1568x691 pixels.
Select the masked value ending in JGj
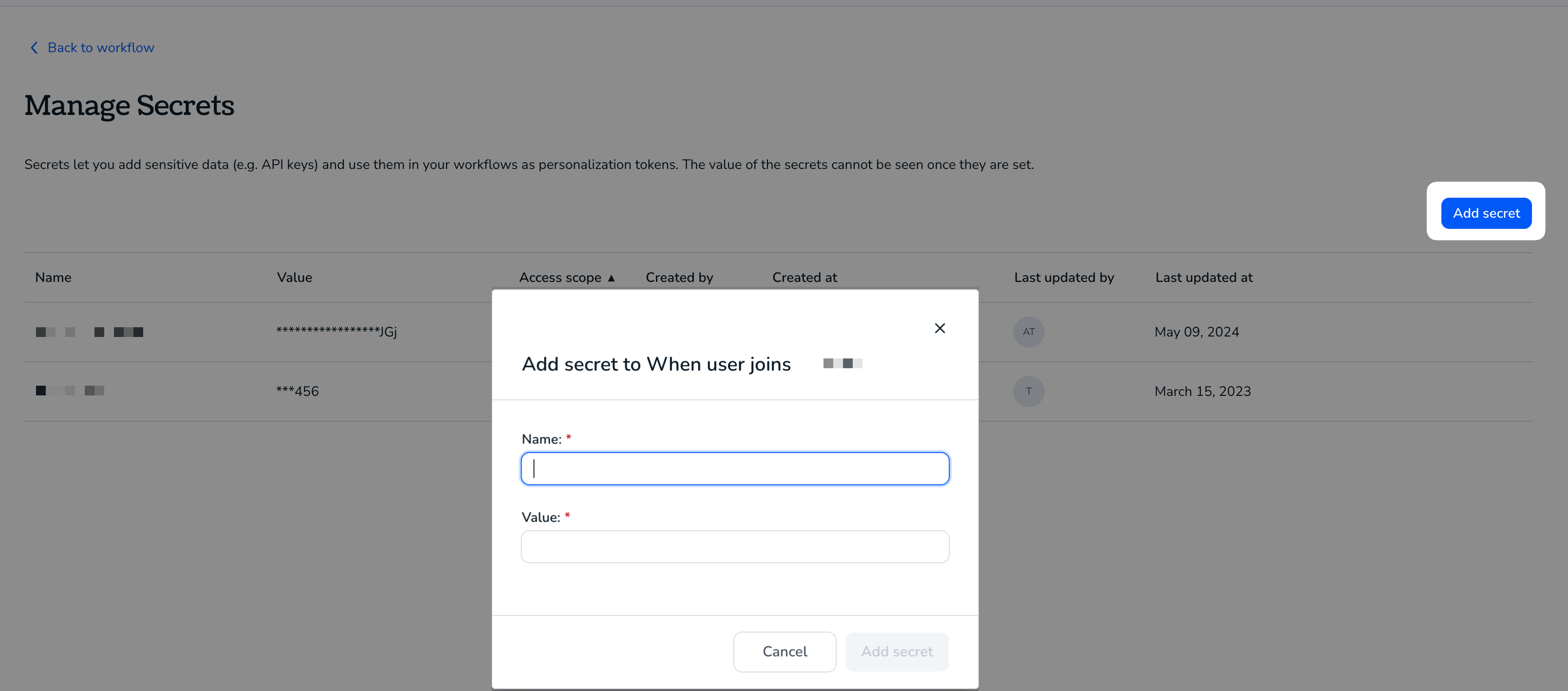[x=336, y=332]
